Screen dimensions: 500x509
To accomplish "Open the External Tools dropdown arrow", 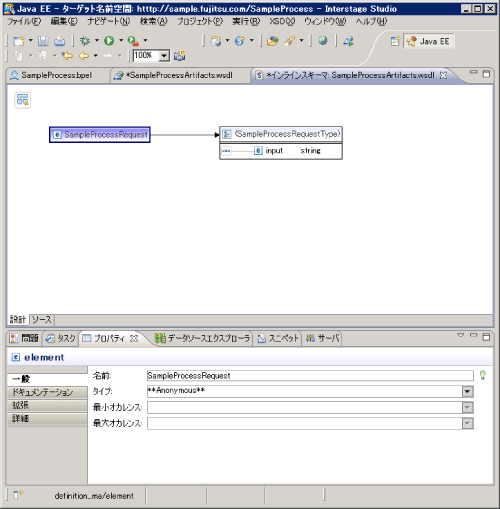I will pos(145,41).
